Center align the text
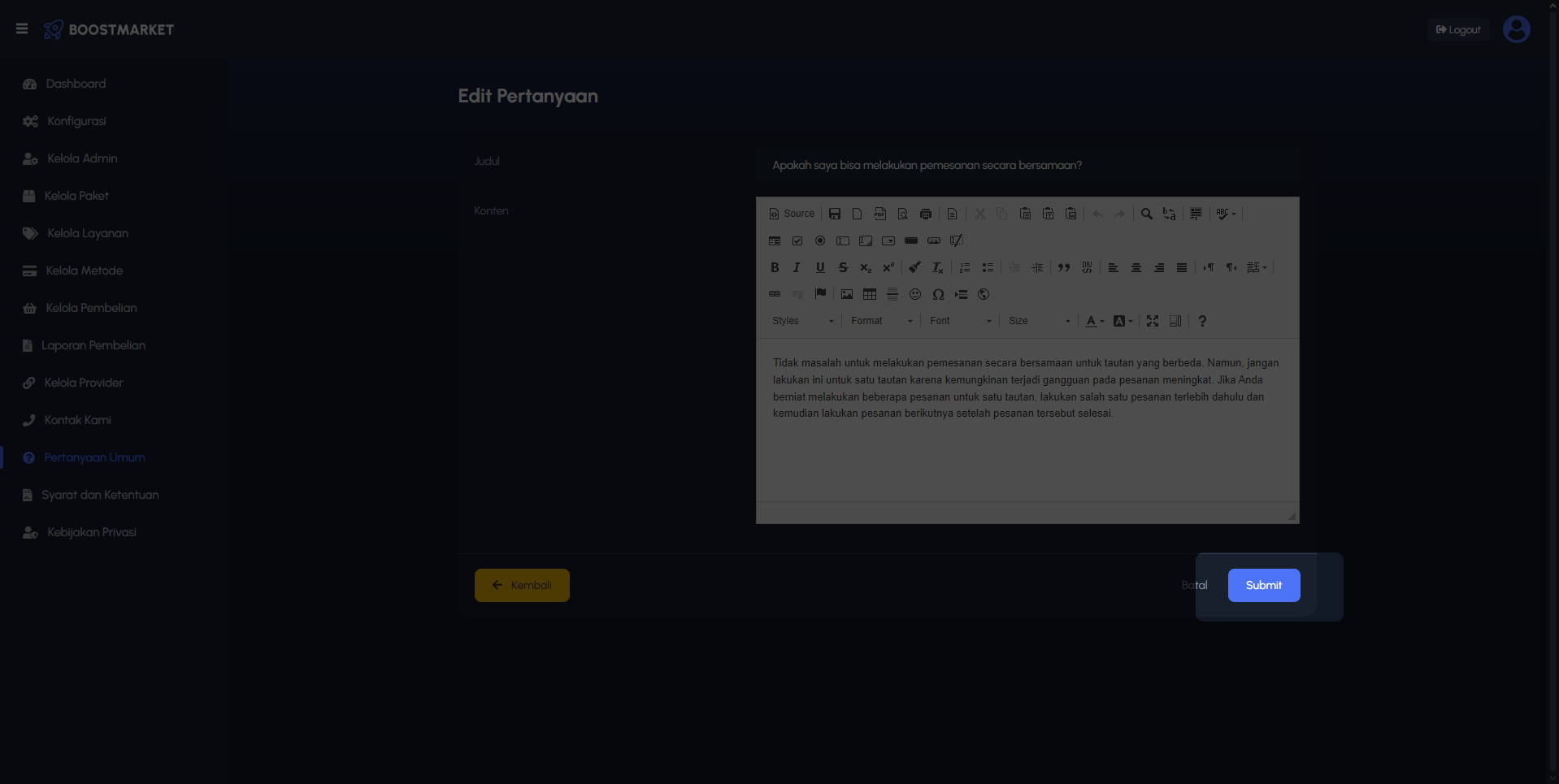Viewport: 1559px width, 784px height. click(x=1136, y=267)
